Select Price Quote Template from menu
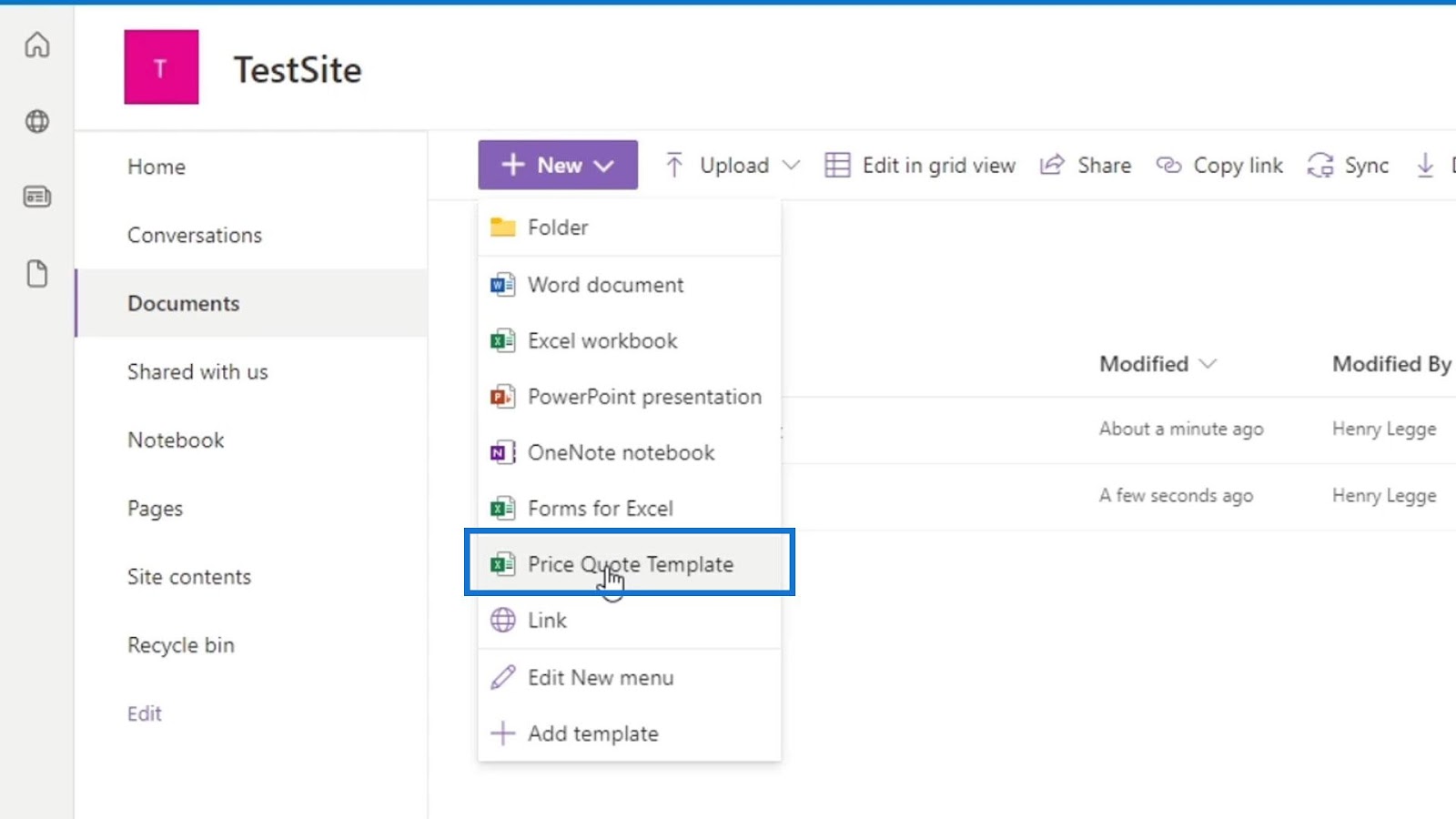The image size is (1456, 819). (x=630, y=564)
